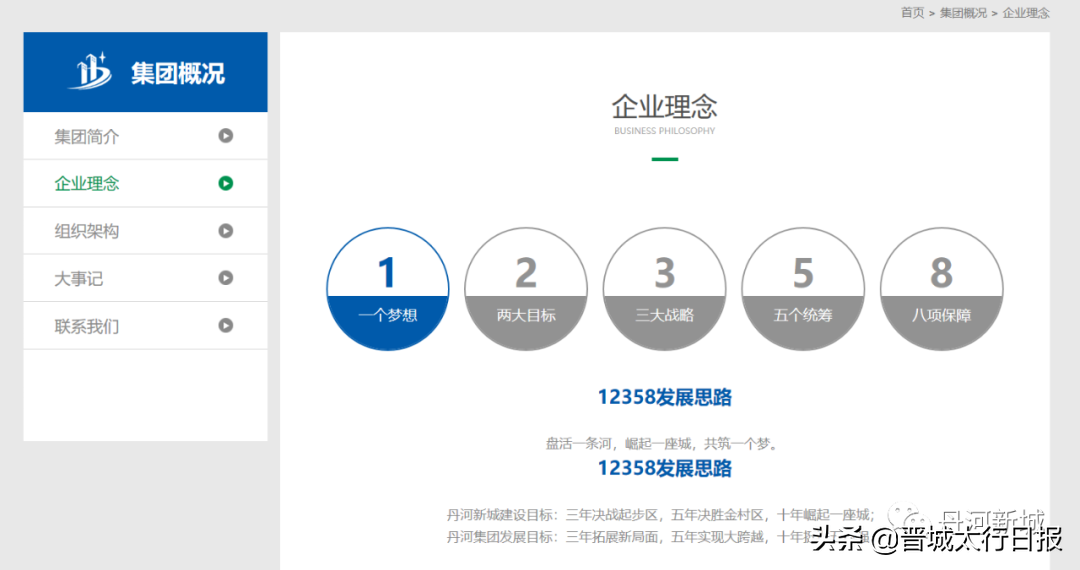The image size is (1080, 570).
Task: Click the arrow icon next to 联系我们
Action: [x=225, y=326]
